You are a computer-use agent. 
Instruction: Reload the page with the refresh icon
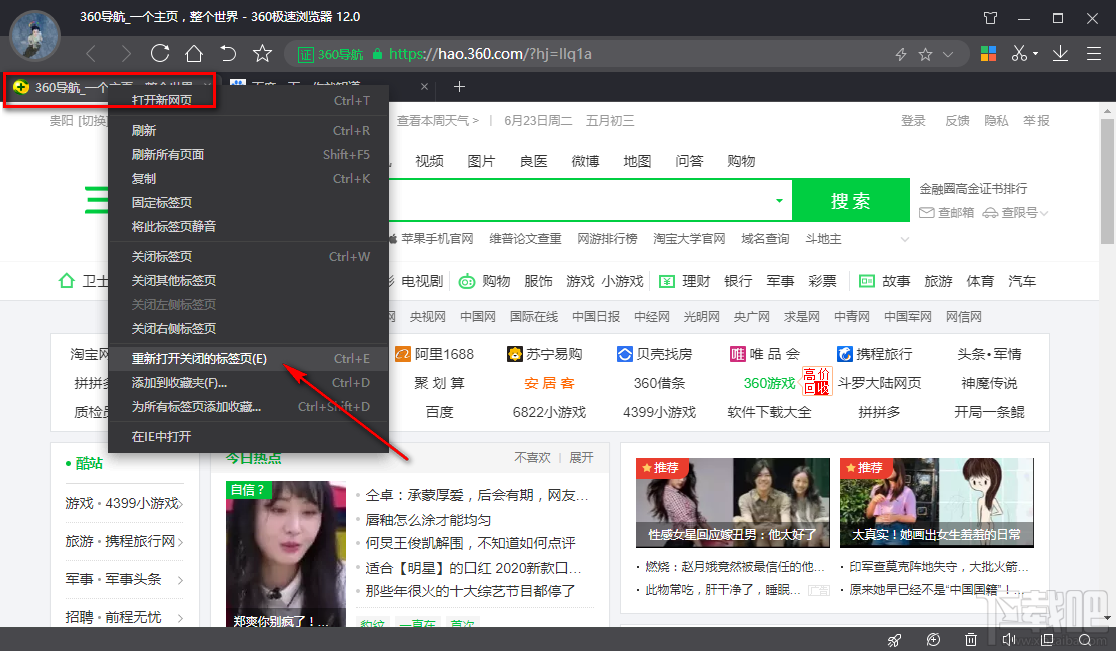159,54
